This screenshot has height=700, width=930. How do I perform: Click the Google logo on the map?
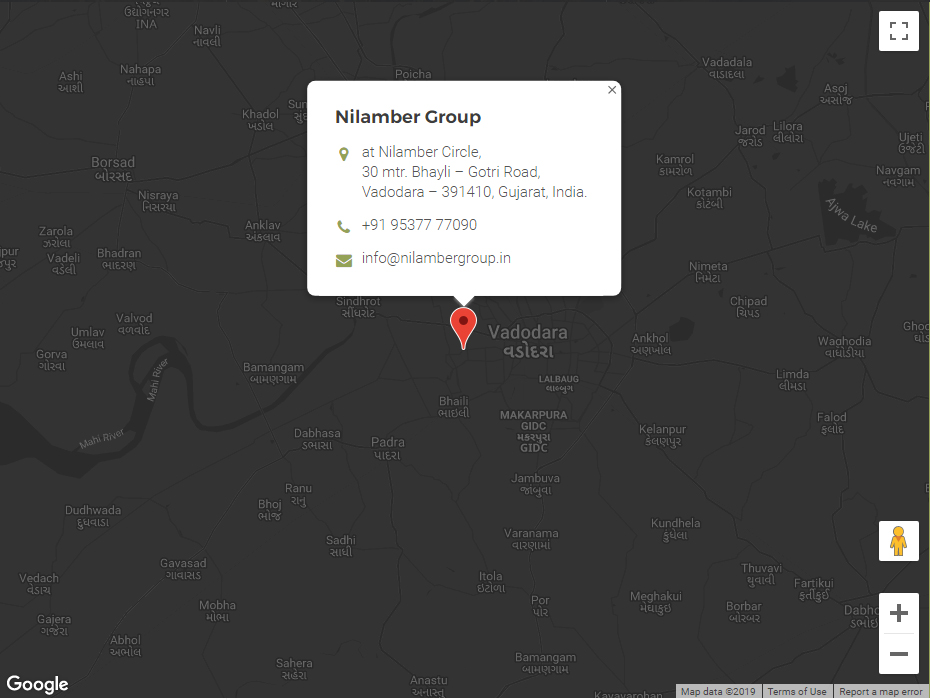coord(37,684)
